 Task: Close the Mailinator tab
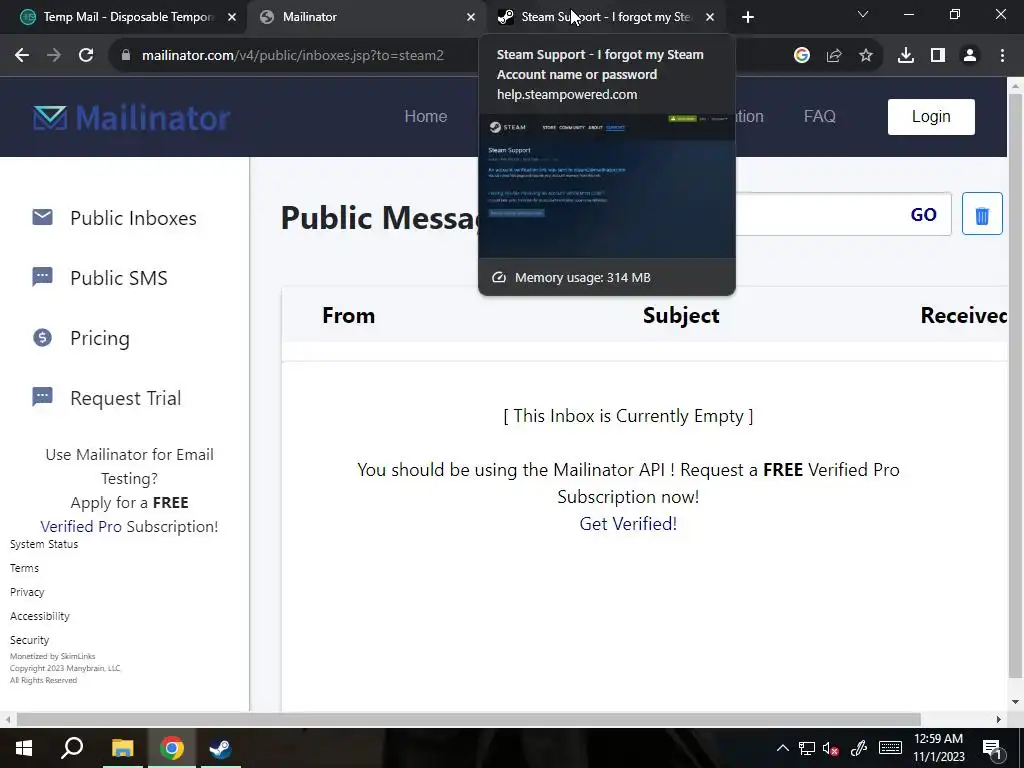(471, 17)
